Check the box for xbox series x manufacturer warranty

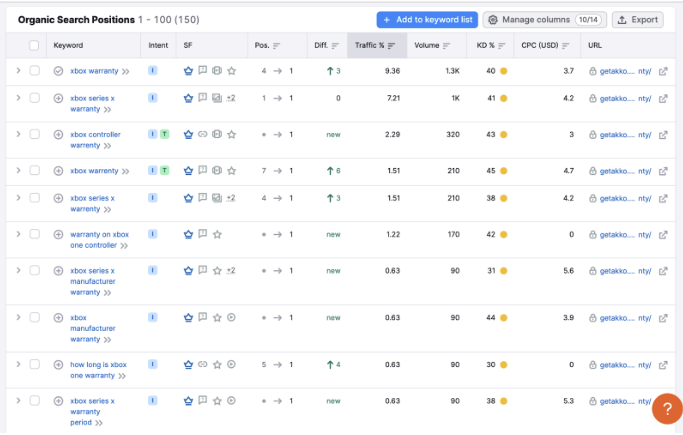pyautogui.click(x=34, y=270)
